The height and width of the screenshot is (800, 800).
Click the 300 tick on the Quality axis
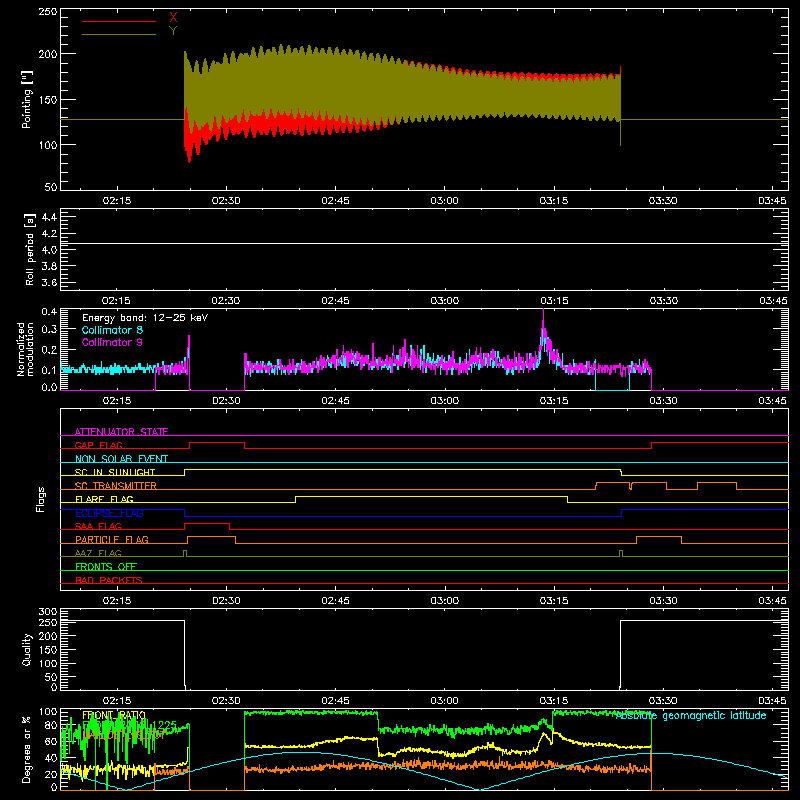pos(48,612)
